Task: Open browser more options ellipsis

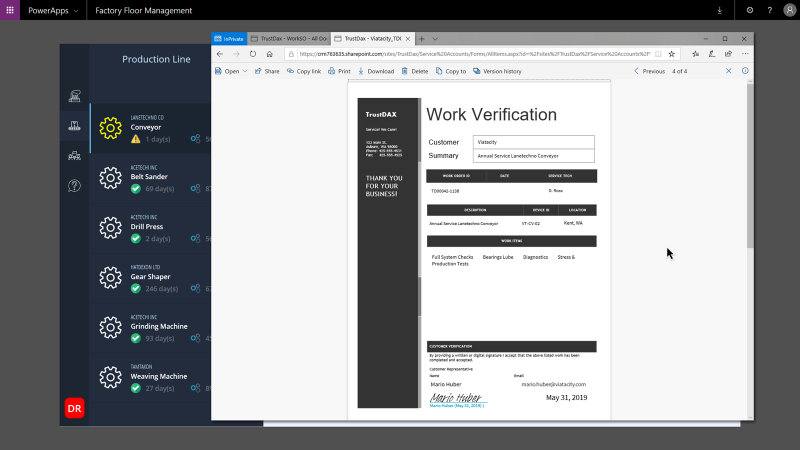Action: (745, 54)
